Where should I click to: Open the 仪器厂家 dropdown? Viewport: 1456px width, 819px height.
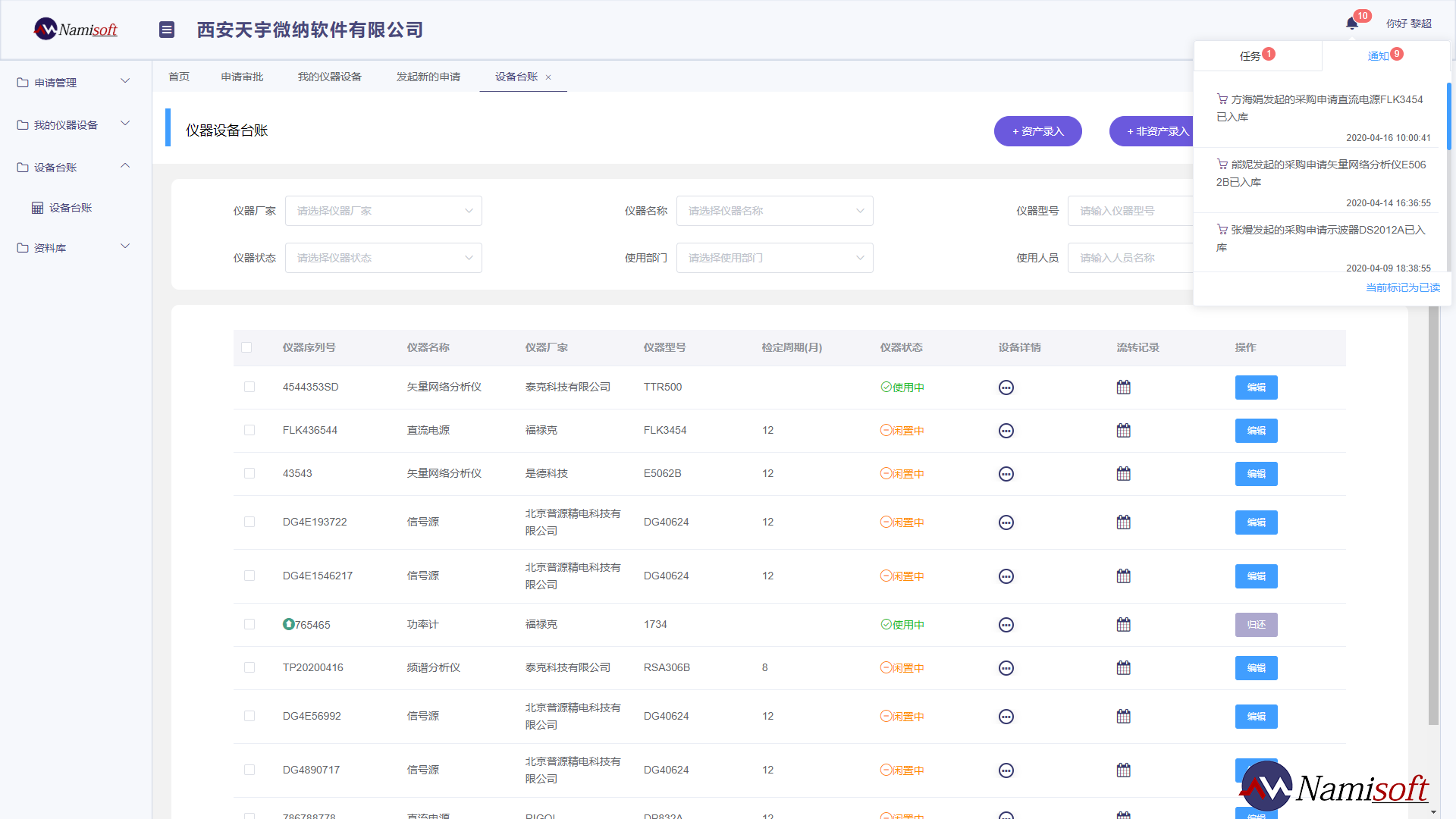pos(384,211)
